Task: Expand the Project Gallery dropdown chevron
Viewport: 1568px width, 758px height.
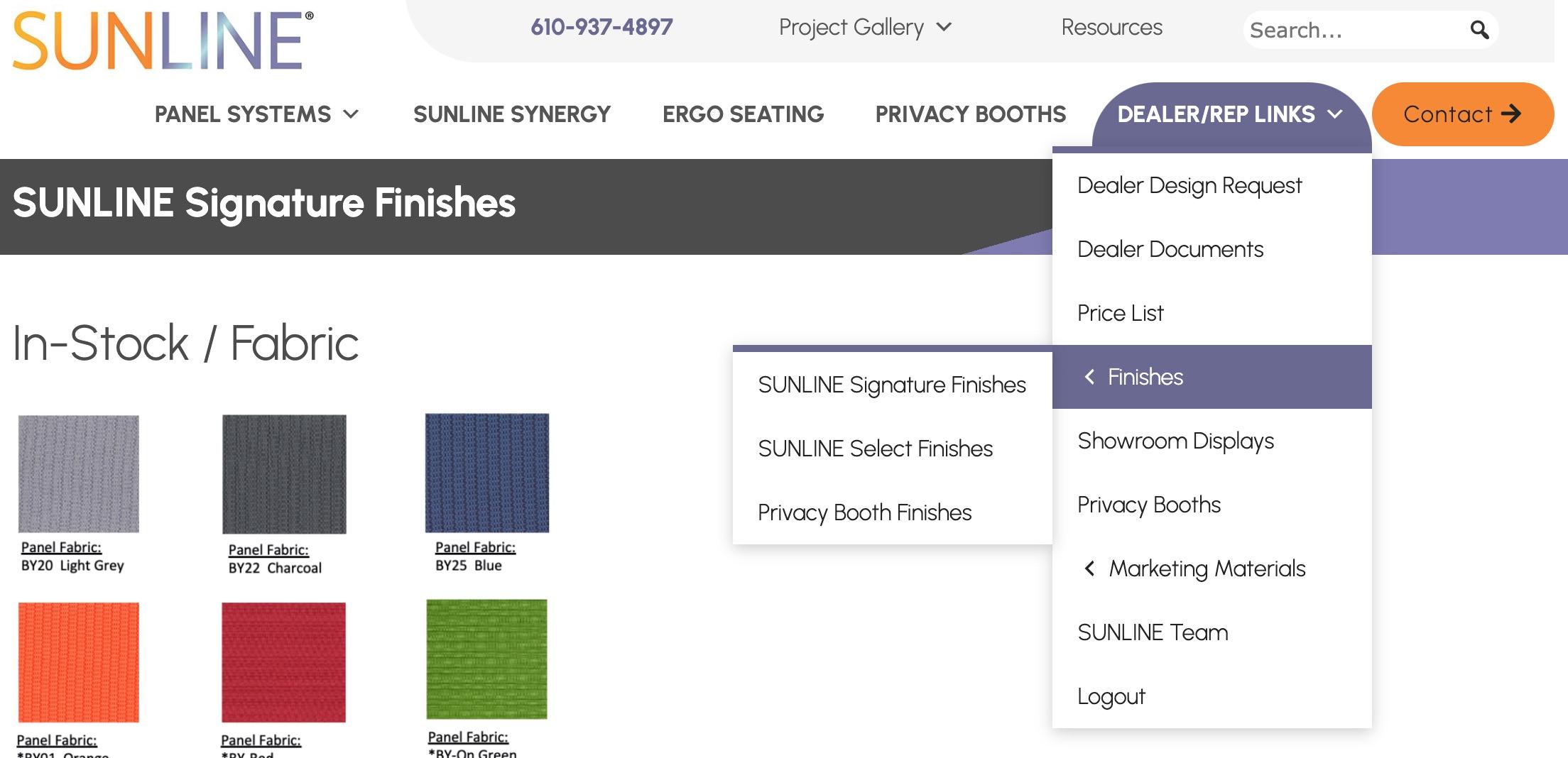Action: click(x=944, y=27)
